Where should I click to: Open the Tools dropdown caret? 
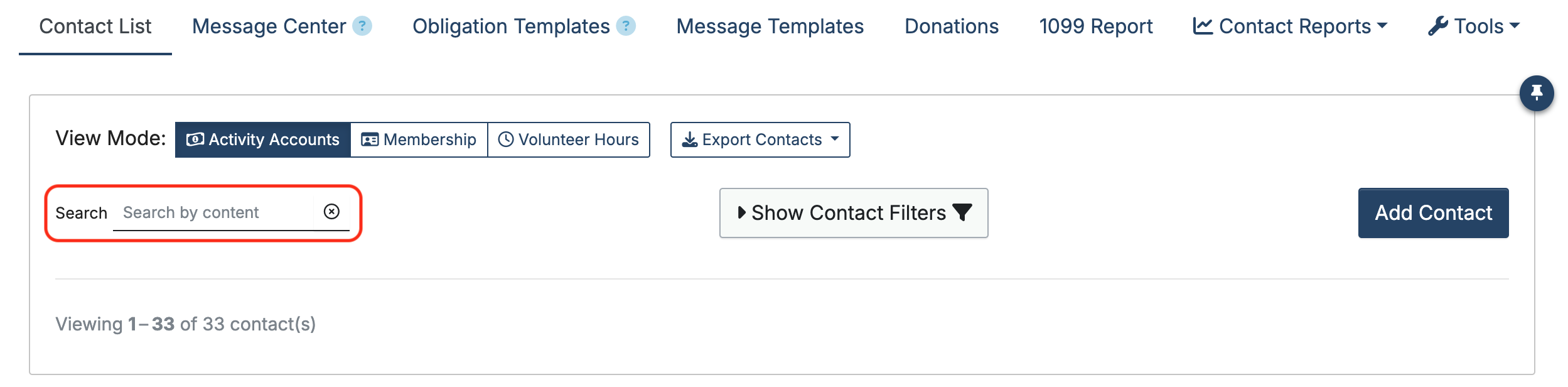point(1515,26)
